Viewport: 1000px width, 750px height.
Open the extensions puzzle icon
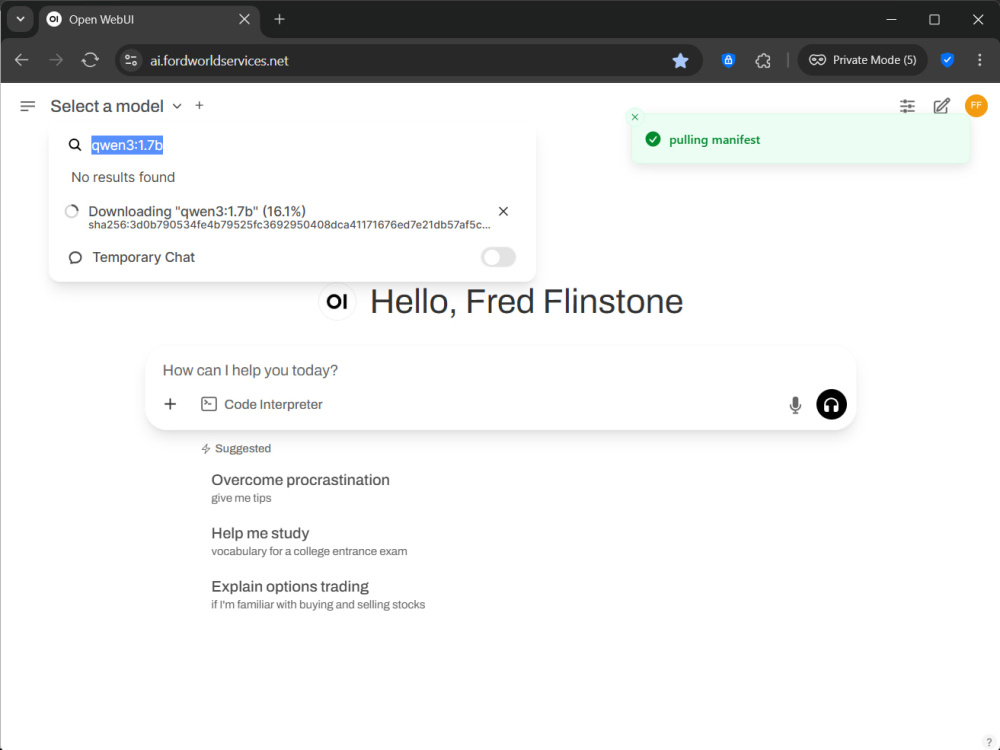point(763,61)
